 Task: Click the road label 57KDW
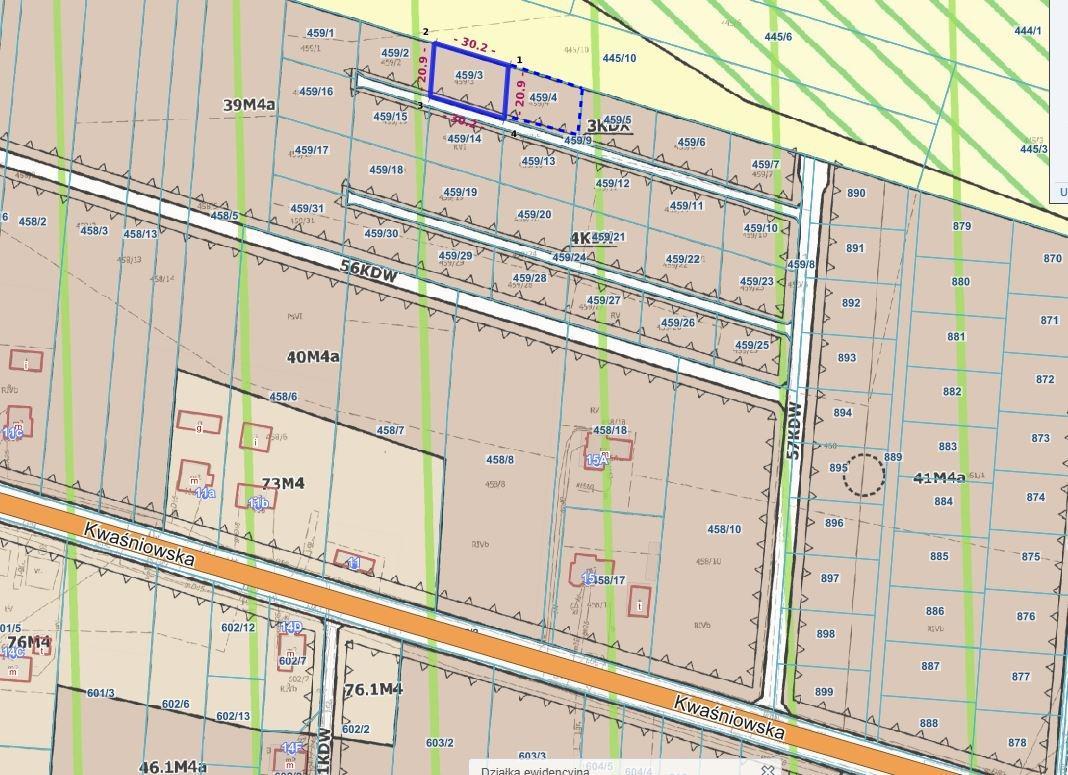point(794,430)
